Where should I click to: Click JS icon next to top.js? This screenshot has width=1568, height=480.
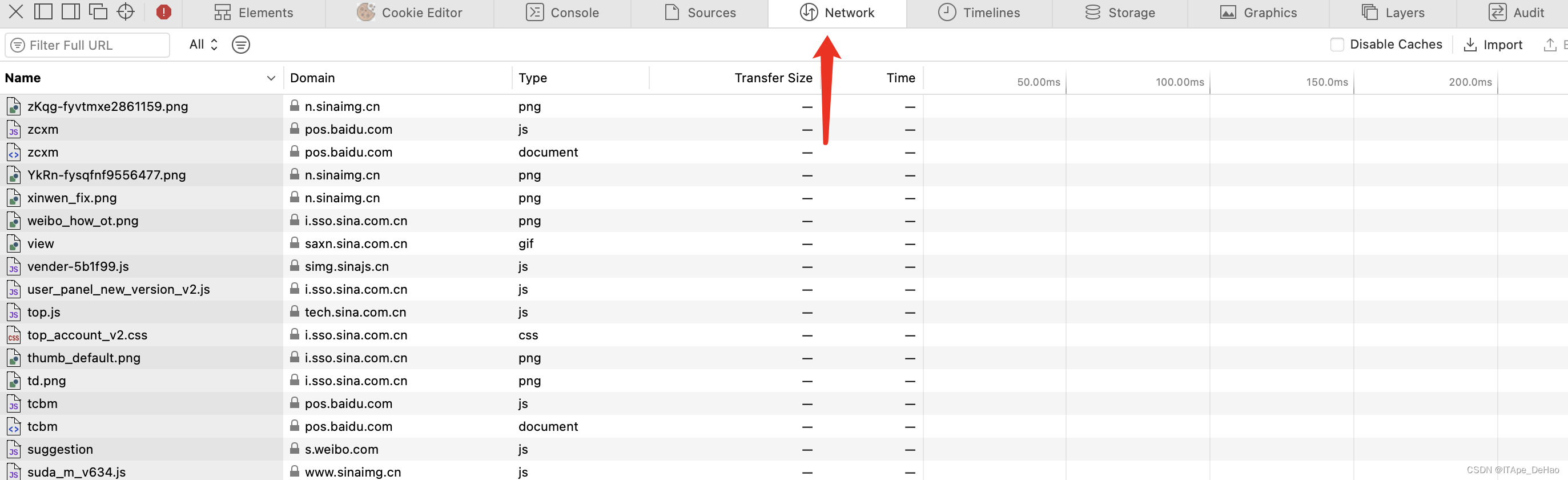coord(13,313)
